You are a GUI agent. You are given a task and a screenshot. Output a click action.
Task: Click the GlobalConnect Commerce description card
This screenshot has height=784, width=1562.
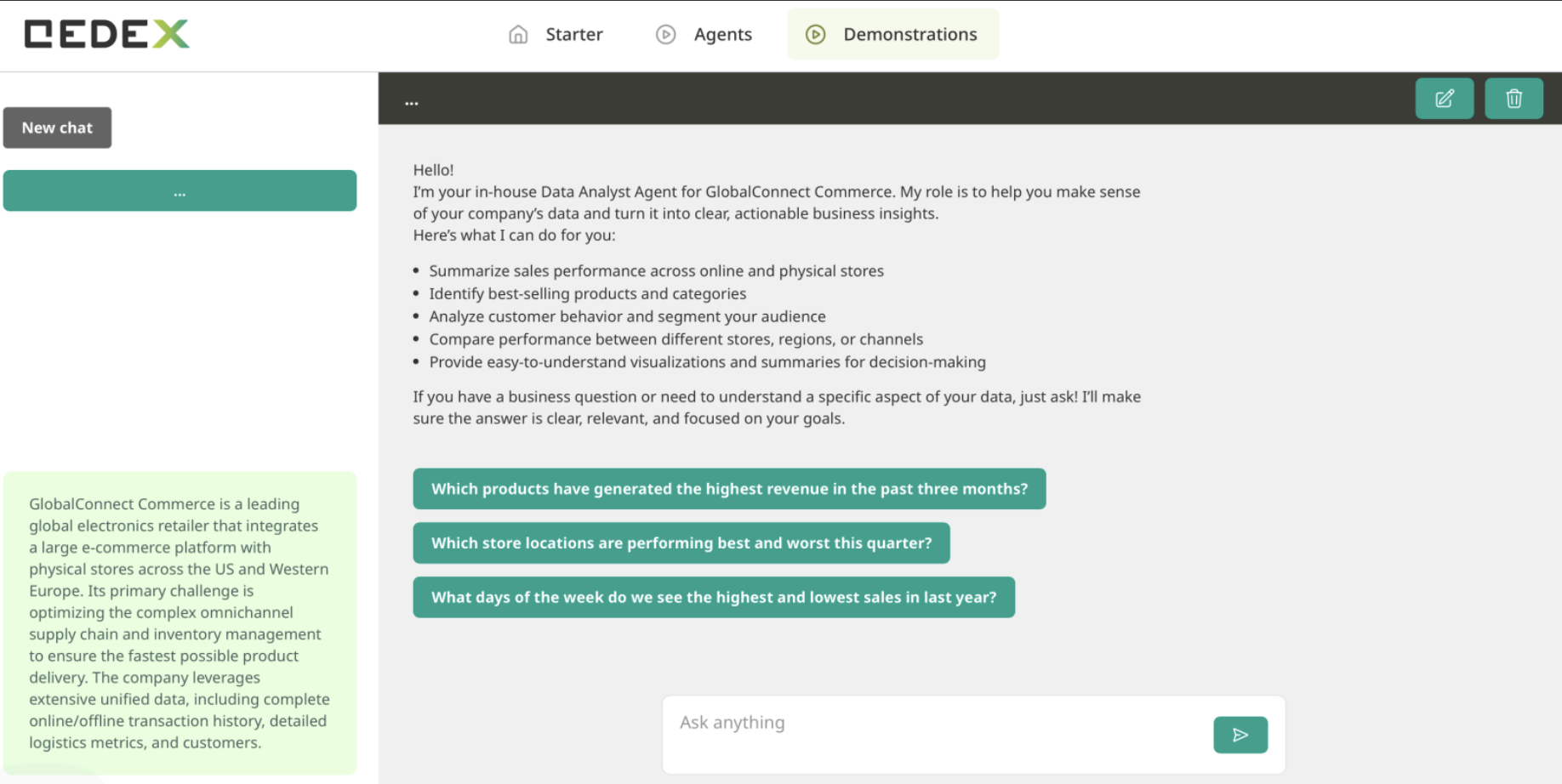coord(180,622)
